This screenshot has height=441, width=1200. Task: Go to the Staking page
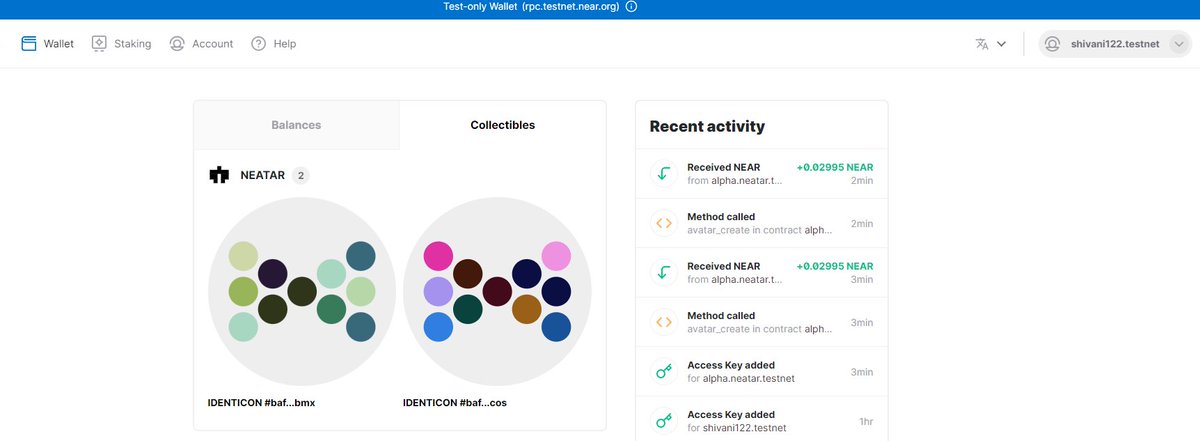[121, 44]
